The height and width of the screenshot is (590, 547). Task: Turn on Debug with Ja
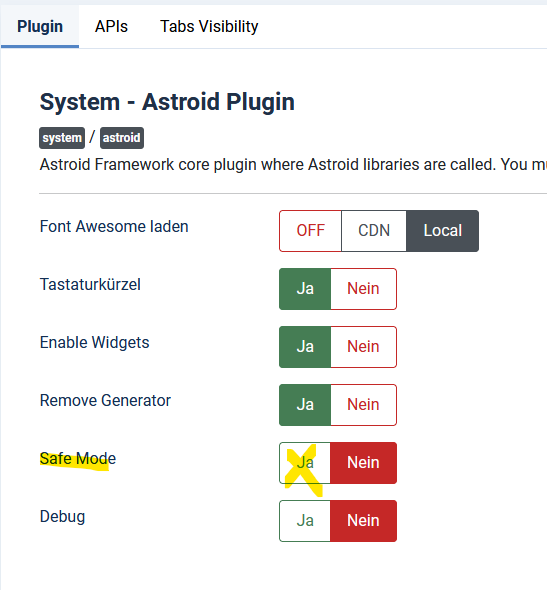pos(305,521)
